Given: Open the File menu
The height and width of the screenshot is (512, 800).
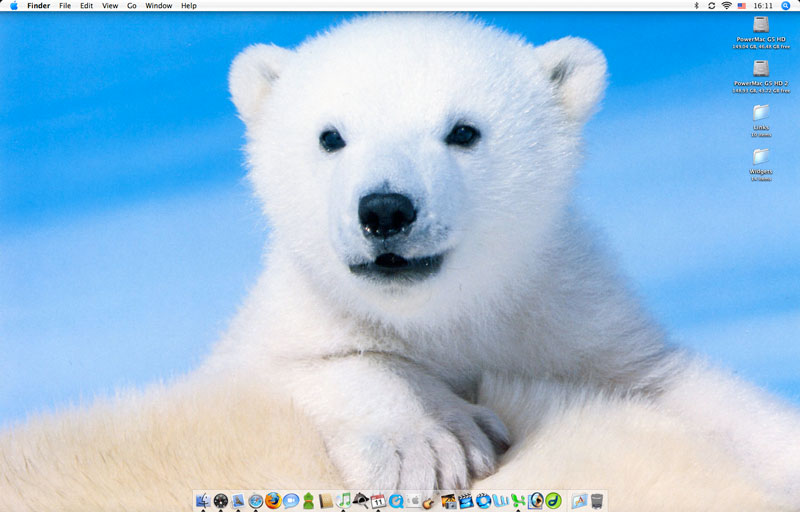Looking at the screenshot, I should tap(65, 6).
